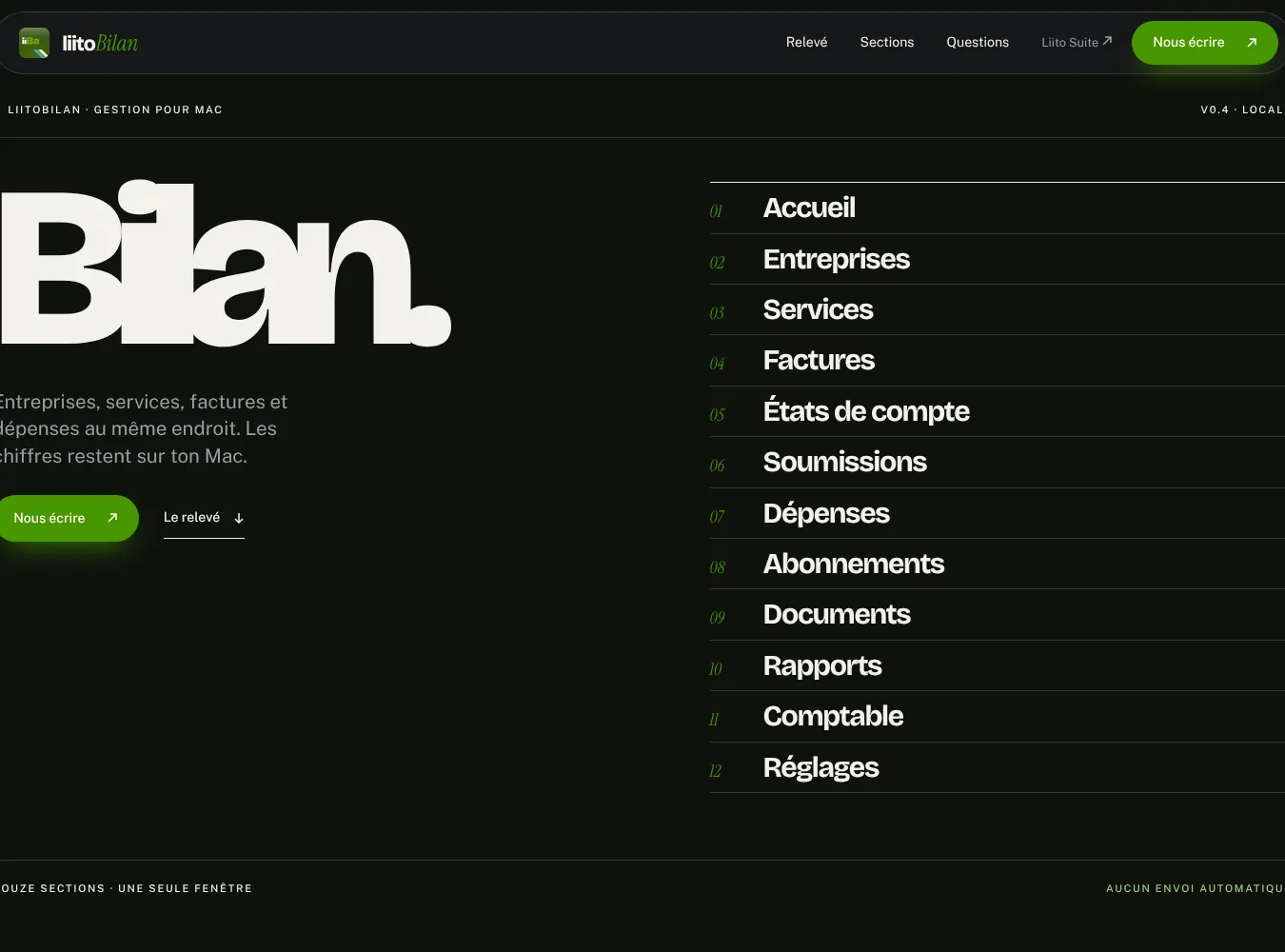Go to Sections in the top navigation

(887, 42)
